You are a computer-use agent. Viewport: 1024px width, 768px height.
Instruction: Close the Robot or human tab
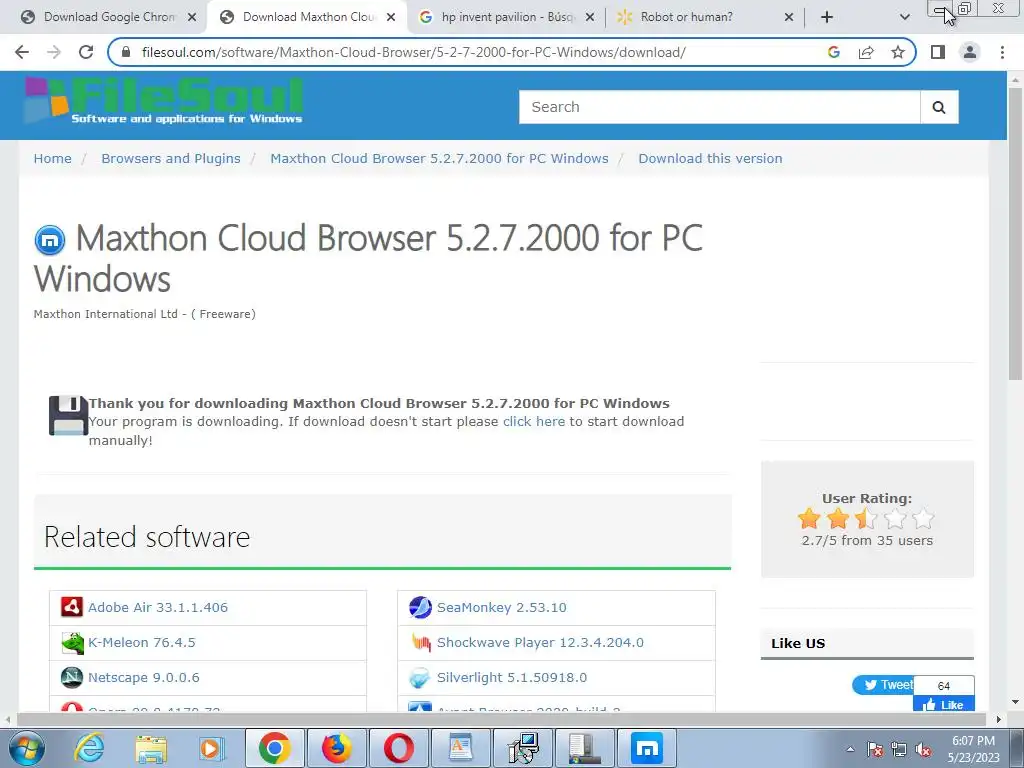(x=789, y=18)
